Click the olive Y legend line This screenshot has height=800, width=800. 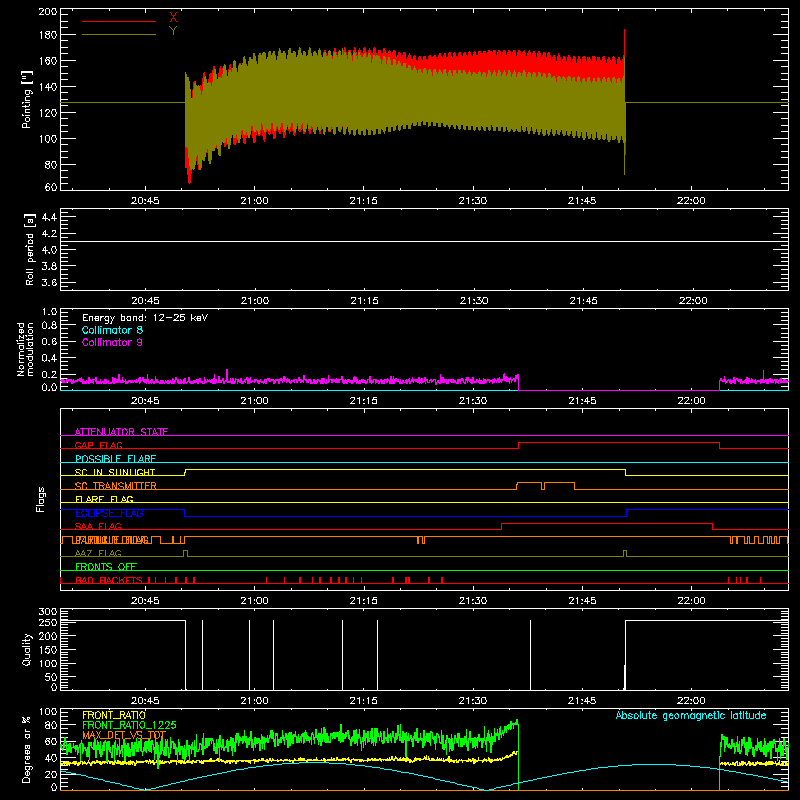click(119, 35)
